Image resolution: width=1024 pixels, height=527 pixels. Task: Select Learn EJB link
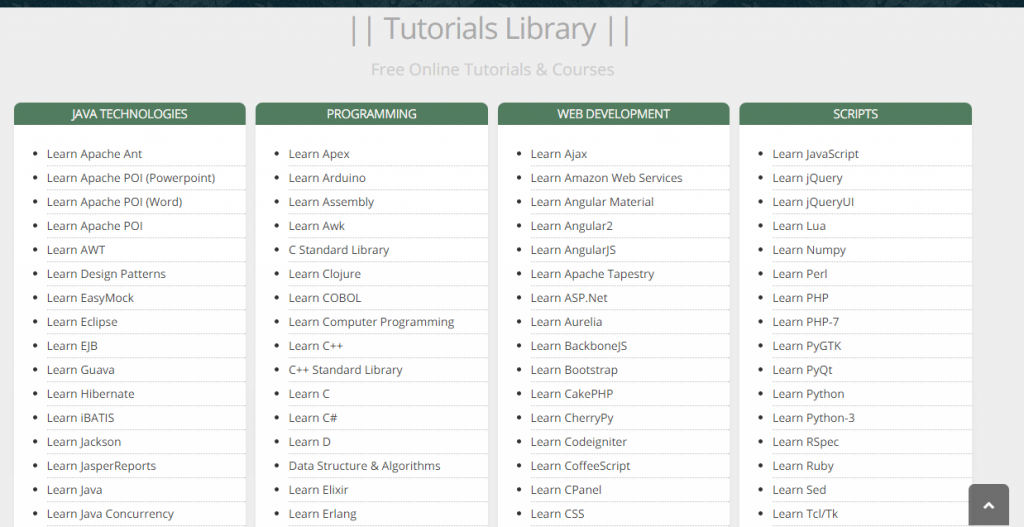pyautogui.click(x=72, y=346)
